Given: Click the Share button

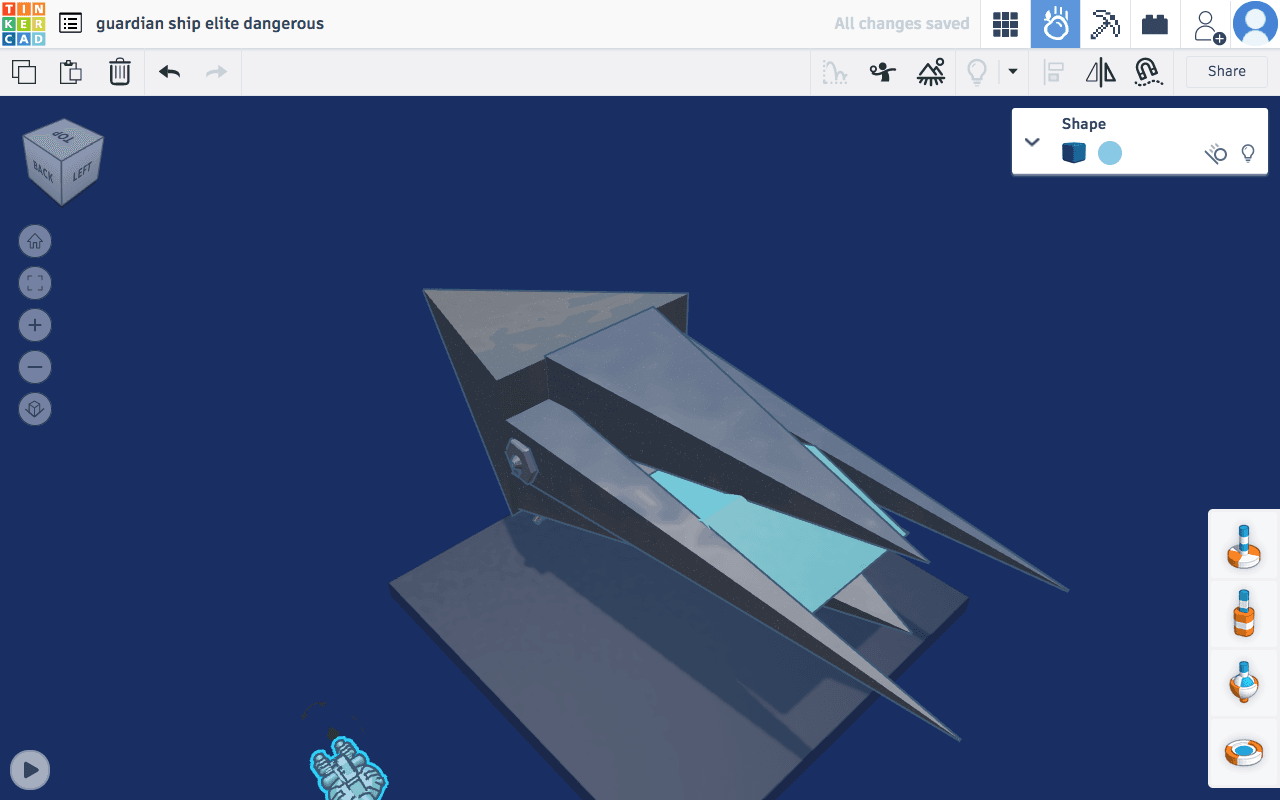Looking at the screenshot, I should pos(1226,72).
